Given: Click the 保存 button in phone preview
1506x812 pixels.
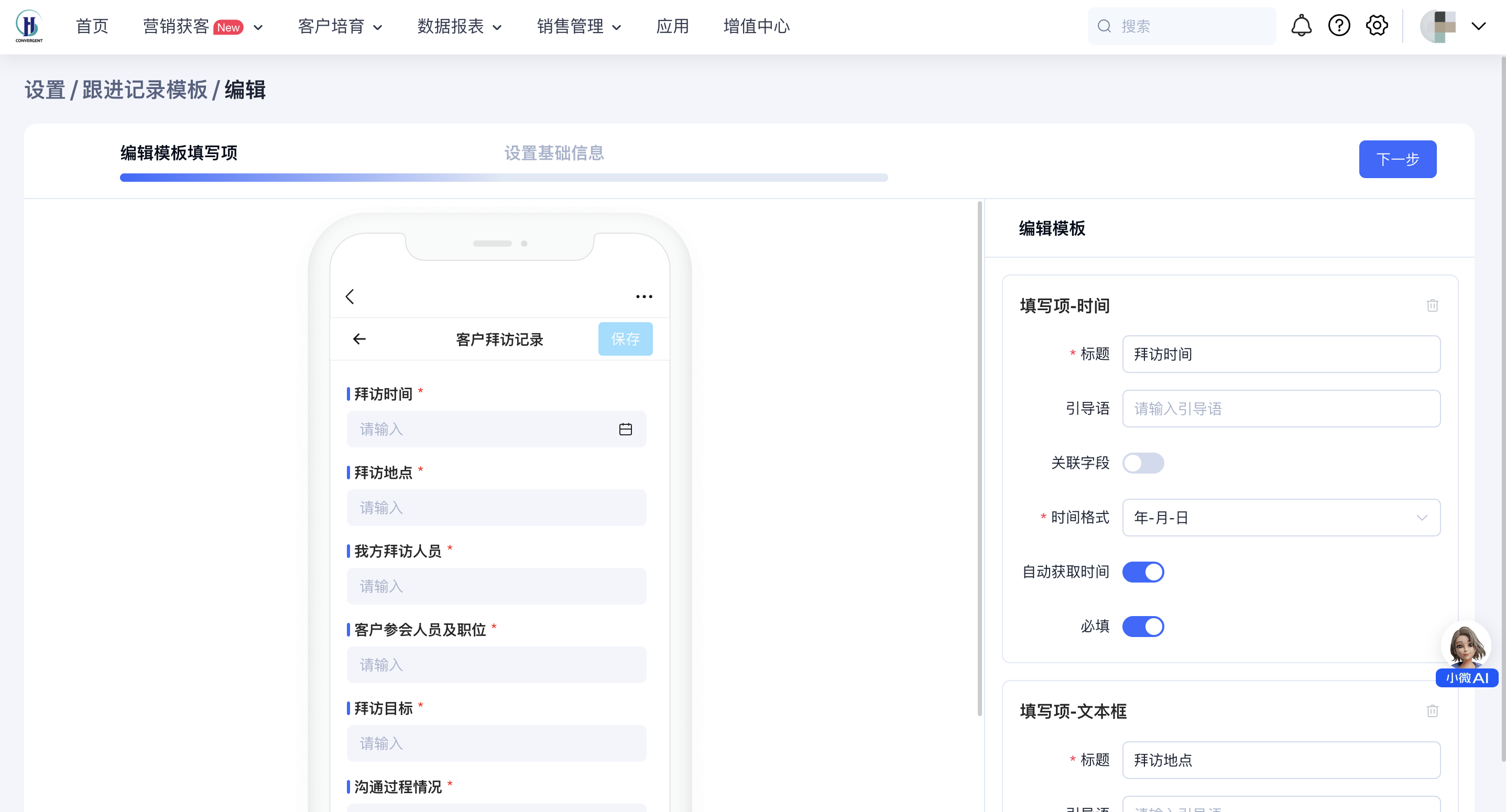Looking at the screenshot, I should coord(625,339).
